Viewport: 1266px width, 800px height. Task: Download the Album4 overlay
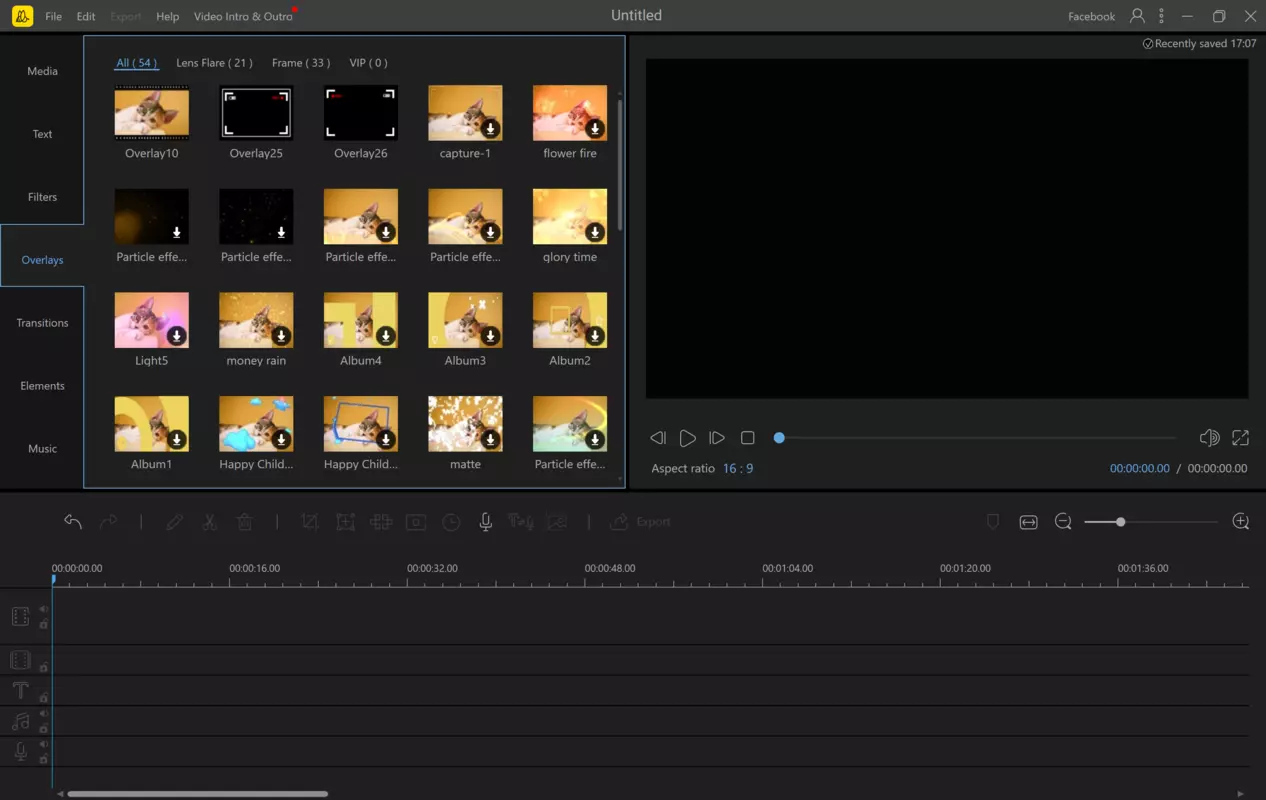(x=386, y=336)
